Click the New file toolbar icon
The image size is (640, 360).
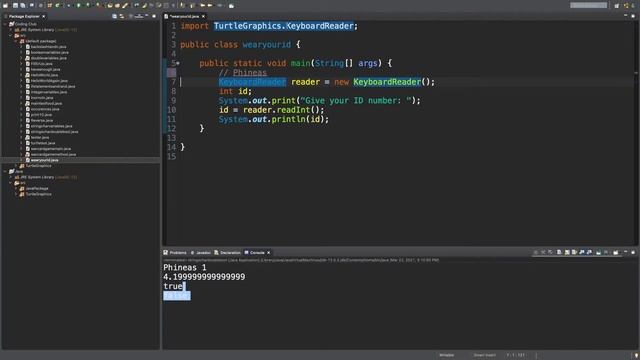point(5,6)
